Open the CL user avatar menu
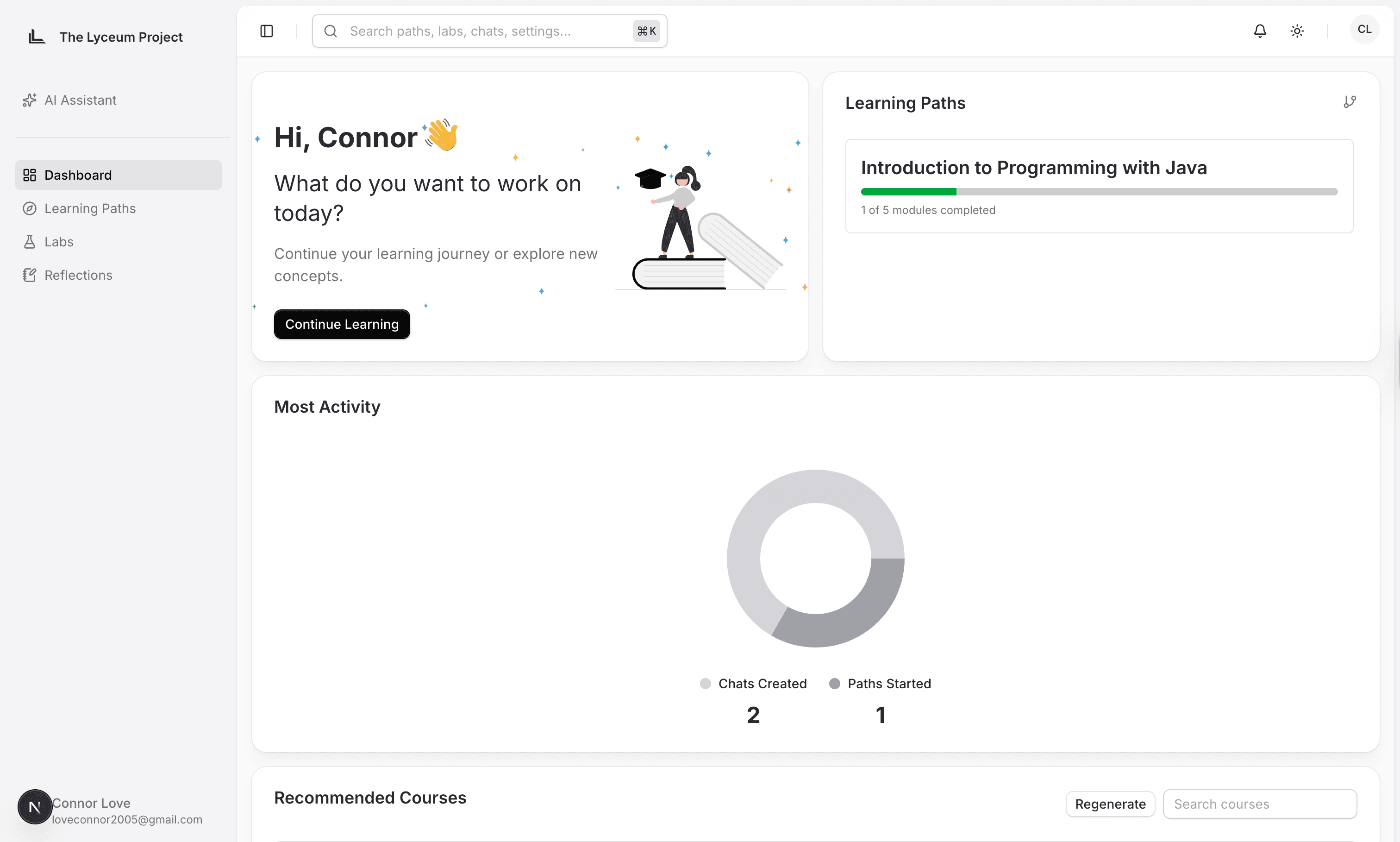Viewport: 1400px width, 842px height. (x=1364, y=30)
